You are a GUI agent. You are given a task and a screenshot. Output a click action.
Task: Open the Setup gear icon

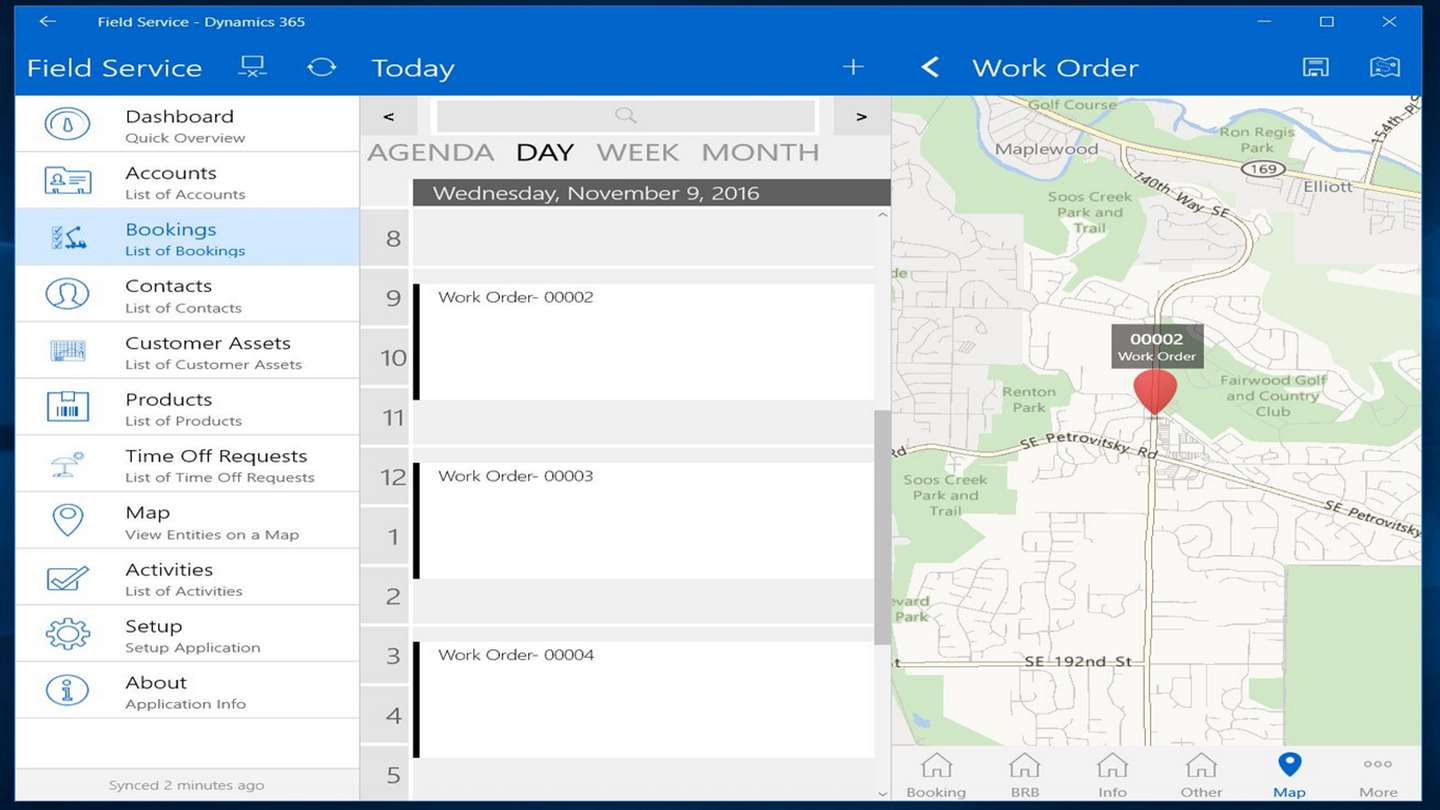coord(68,634)
